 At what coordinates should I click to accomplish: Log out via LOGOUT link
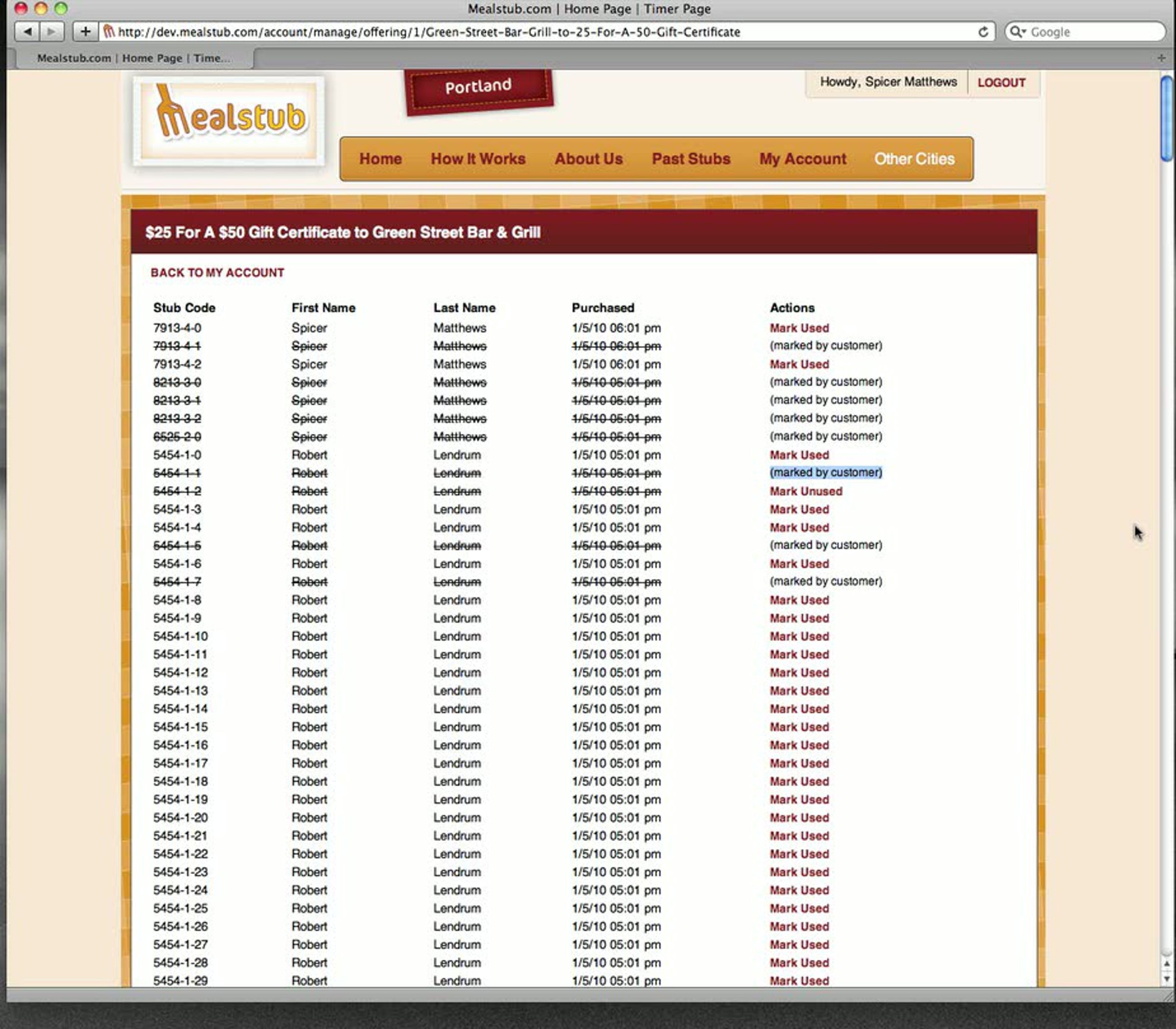(x=1001, y=83)
